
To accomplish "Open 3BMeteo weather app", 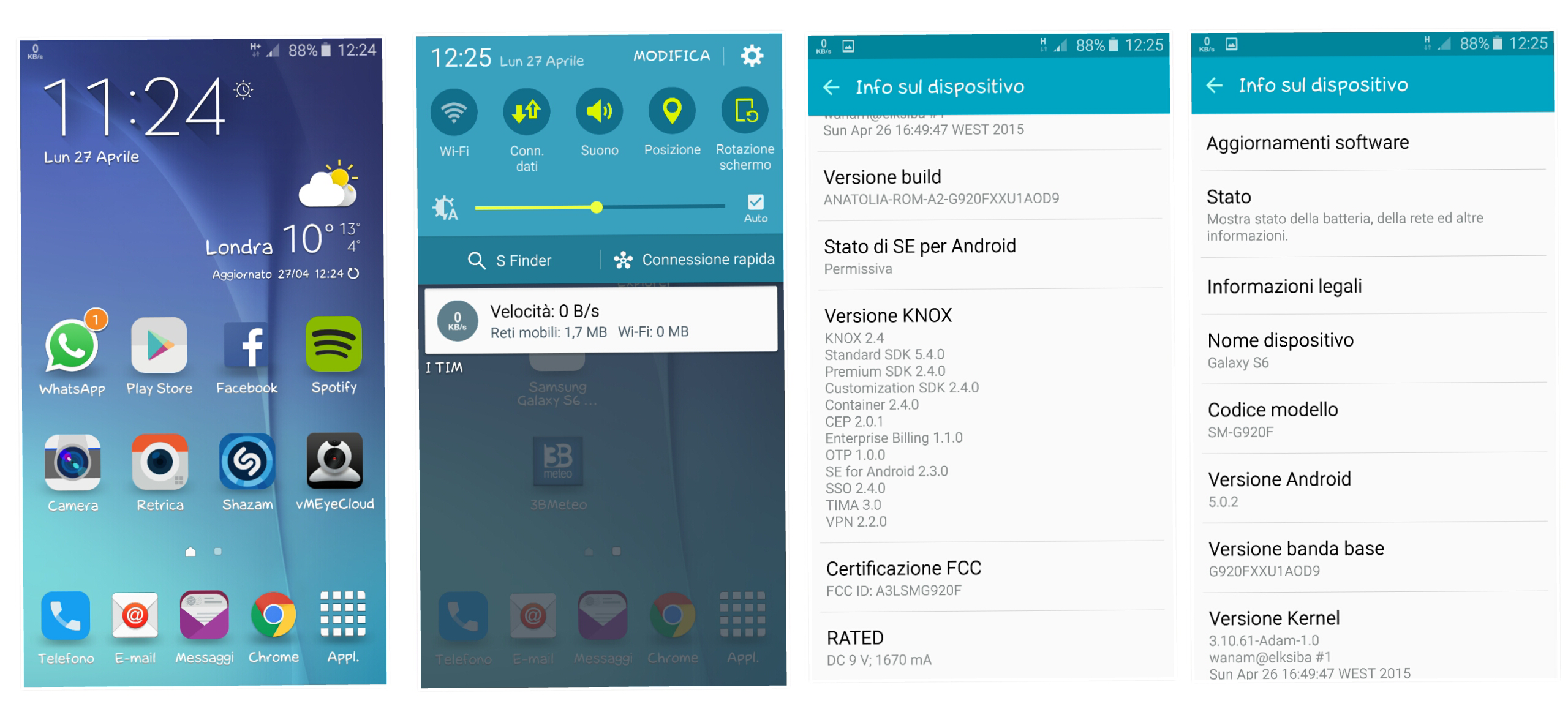I will pos(557,461).
